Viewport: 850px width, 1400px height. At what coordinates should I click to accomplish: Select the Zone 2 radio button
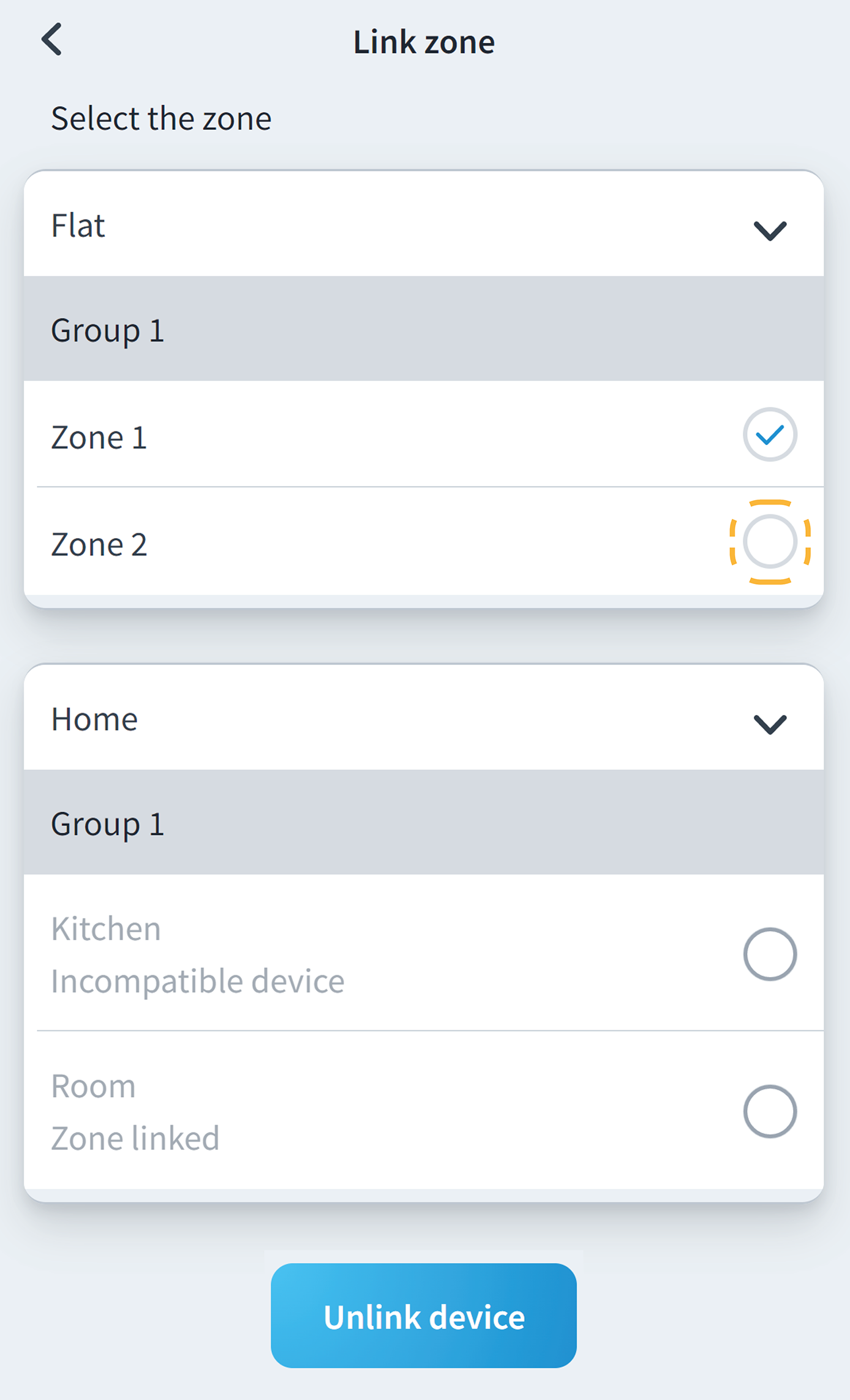[770, 542]
